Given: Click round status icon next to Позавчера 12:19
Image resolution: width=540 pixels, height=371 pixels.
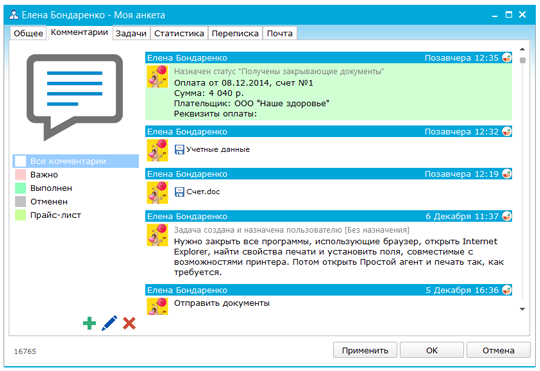Looking at the screenshot, I should coord(507,174).
